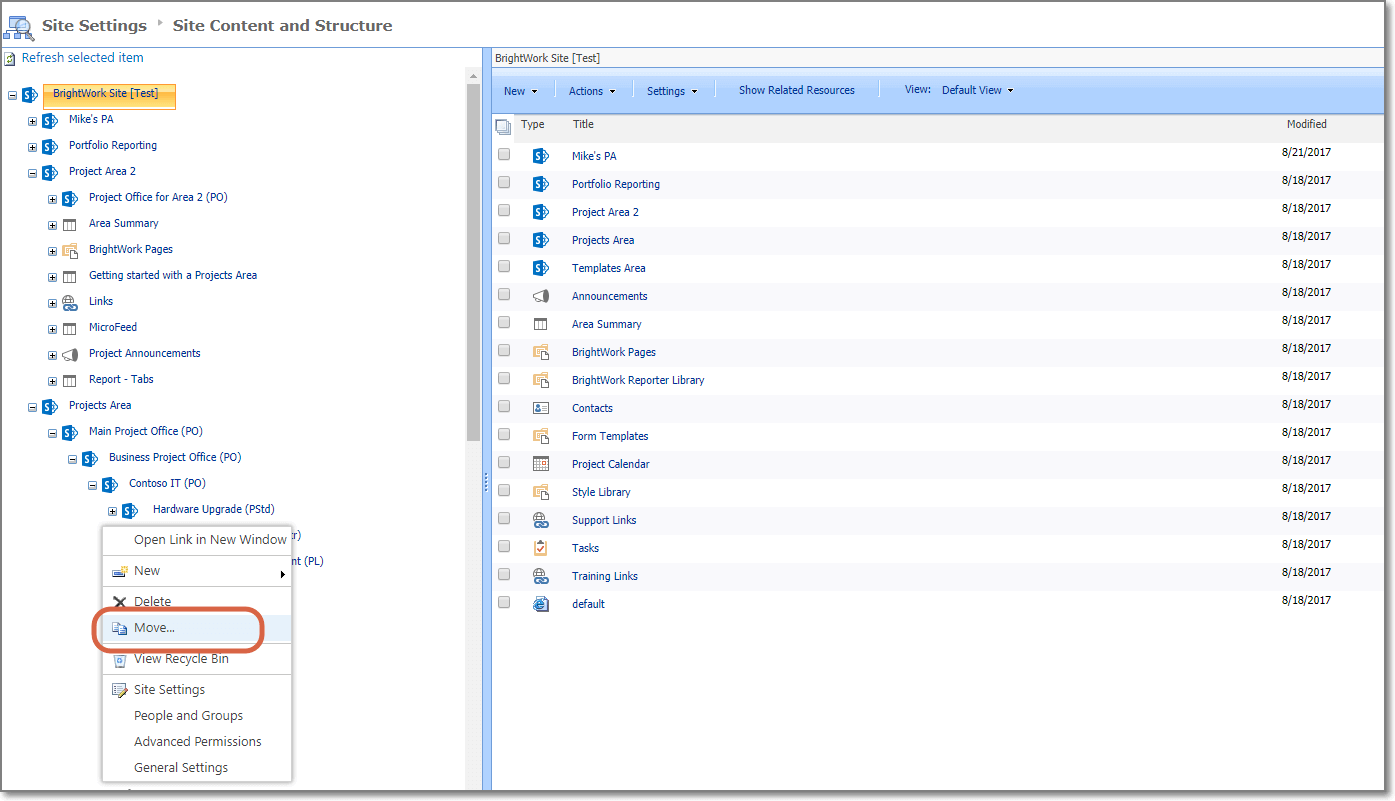Click site icon beside Hardware Upgrade (PStd)
Image resolution: width=1395 pixels, height=801 pixels.
click(130, 510)
